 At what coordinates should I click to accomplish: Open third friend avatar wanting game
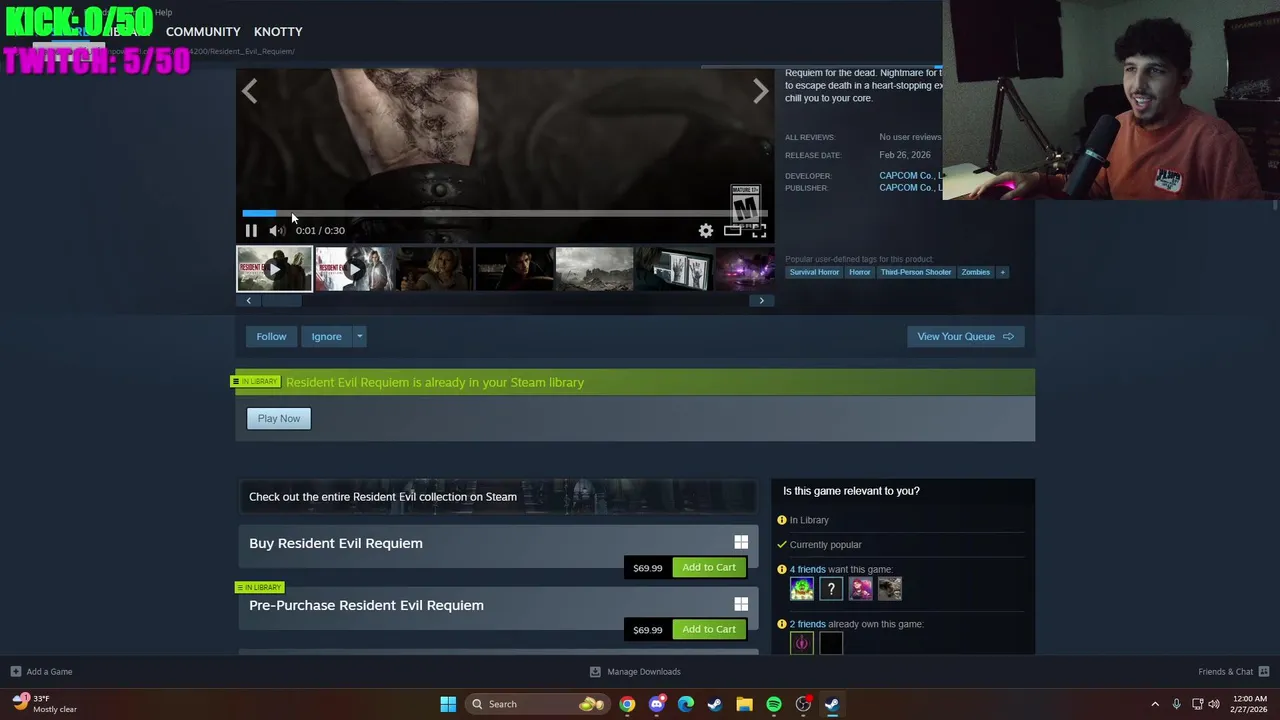click(x=860, y=589)
